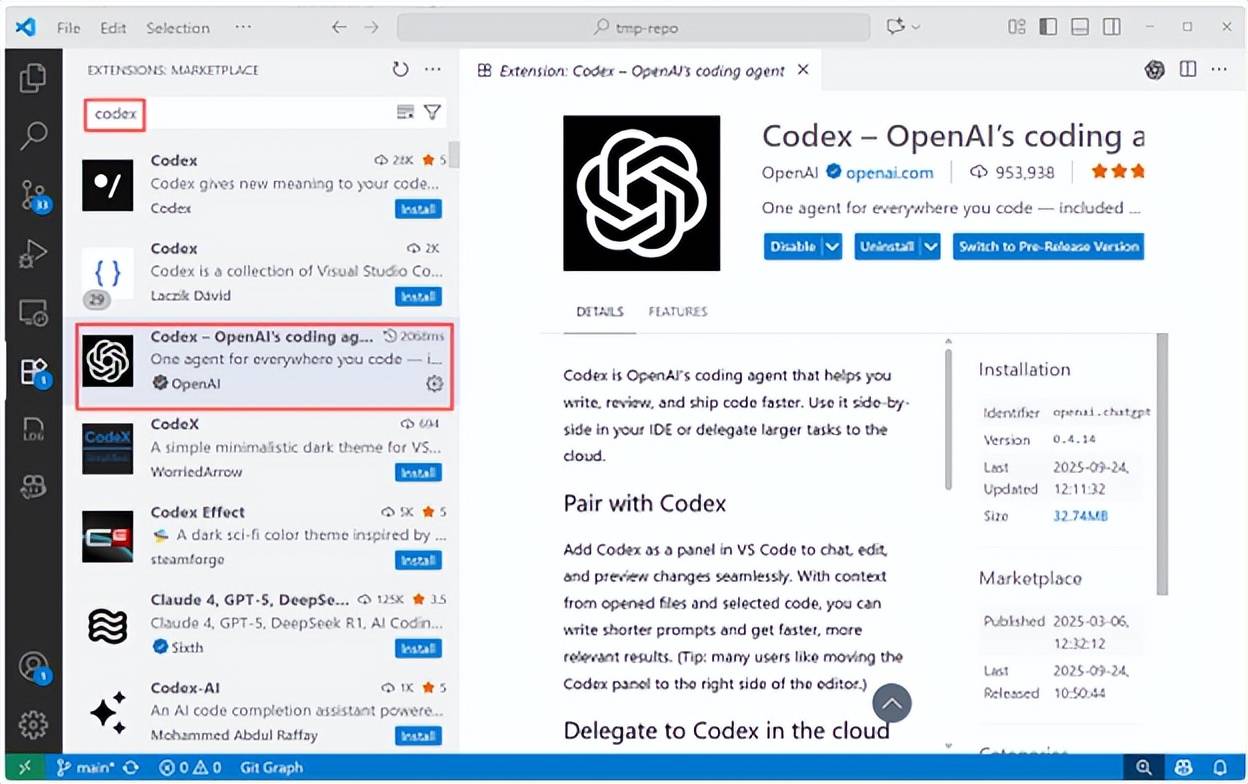Open the remote window status bar button

(24, 768)
